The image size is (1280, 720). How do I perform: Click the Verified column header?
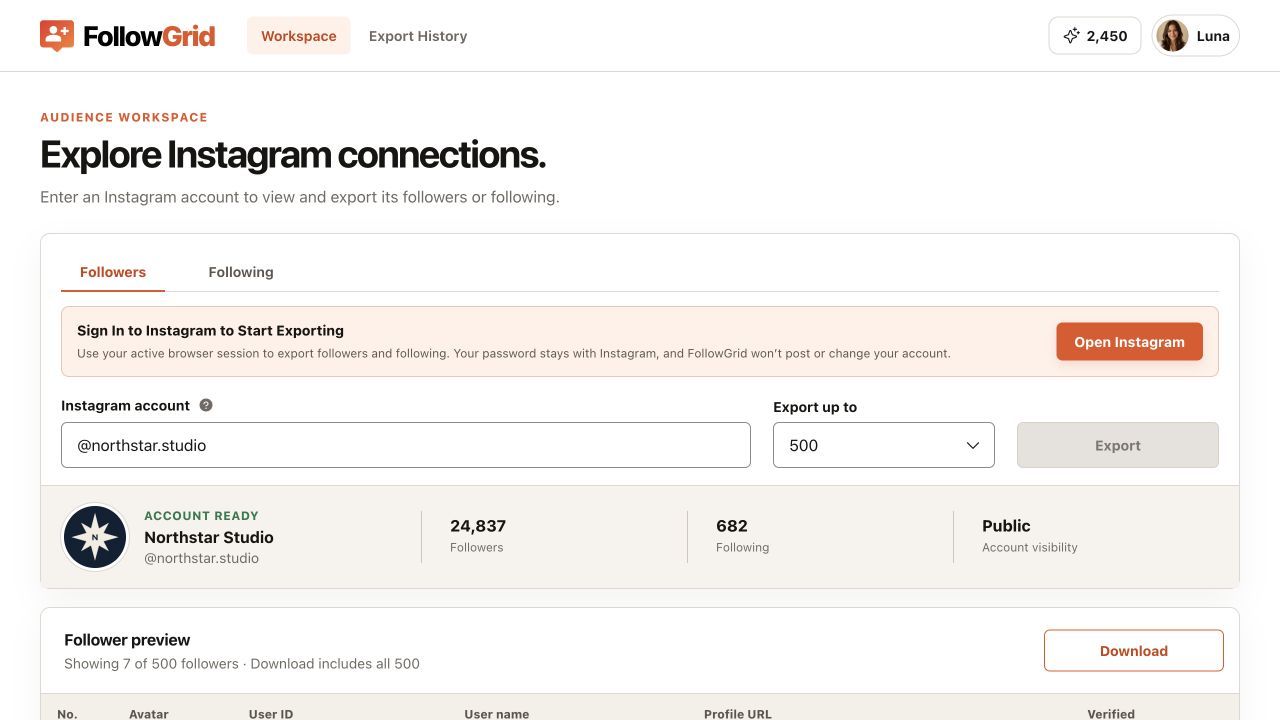(x=1111, y=714)
